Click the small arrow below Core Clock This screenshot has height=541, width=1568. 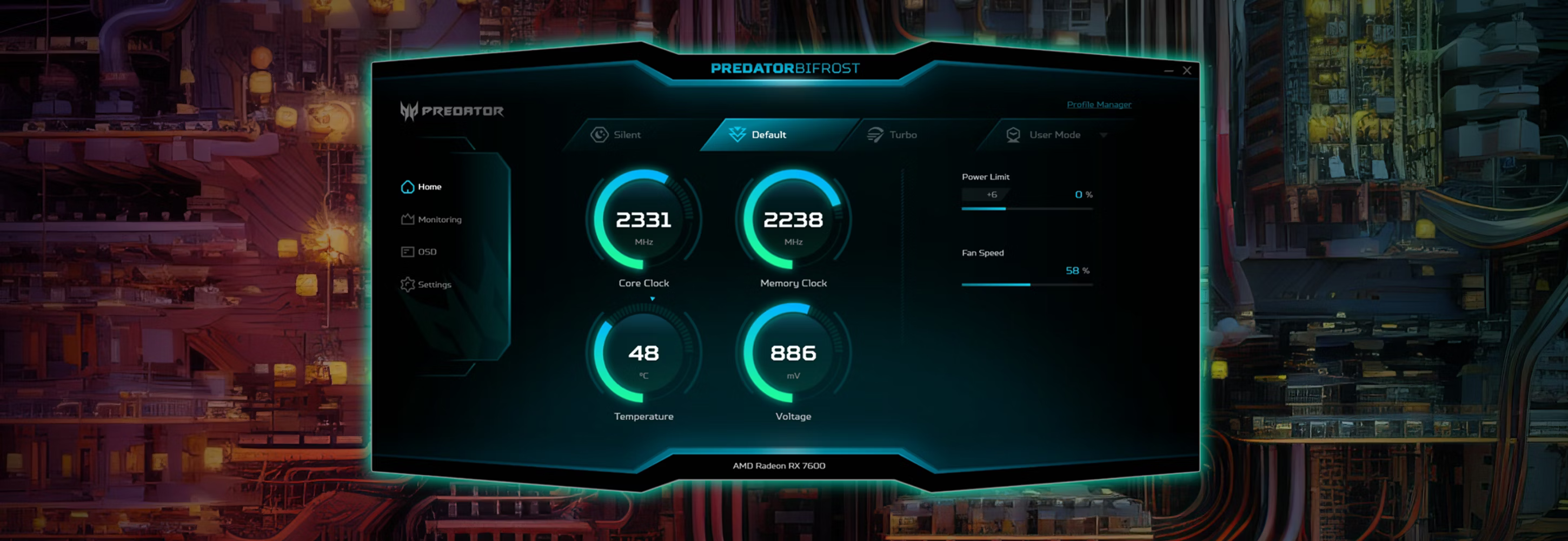(653, 299)
